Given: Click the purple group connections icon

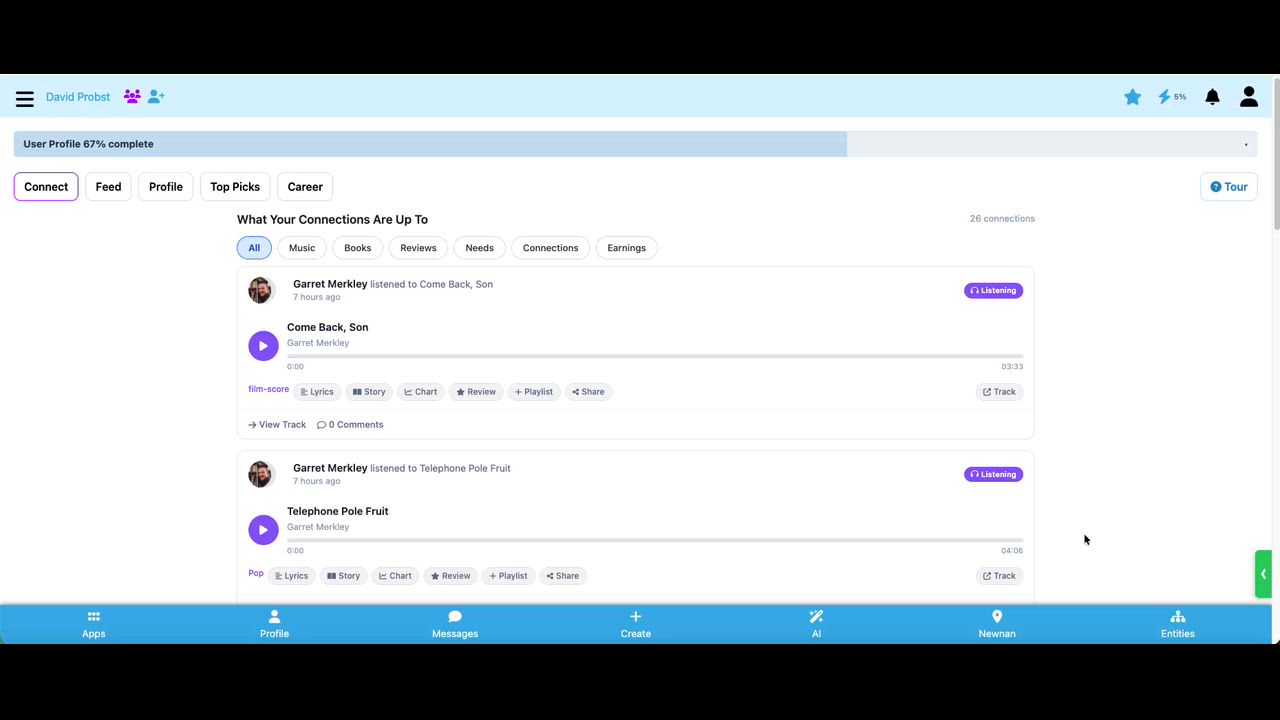Looking at the screenshot, I should click(x=132, y=97).
